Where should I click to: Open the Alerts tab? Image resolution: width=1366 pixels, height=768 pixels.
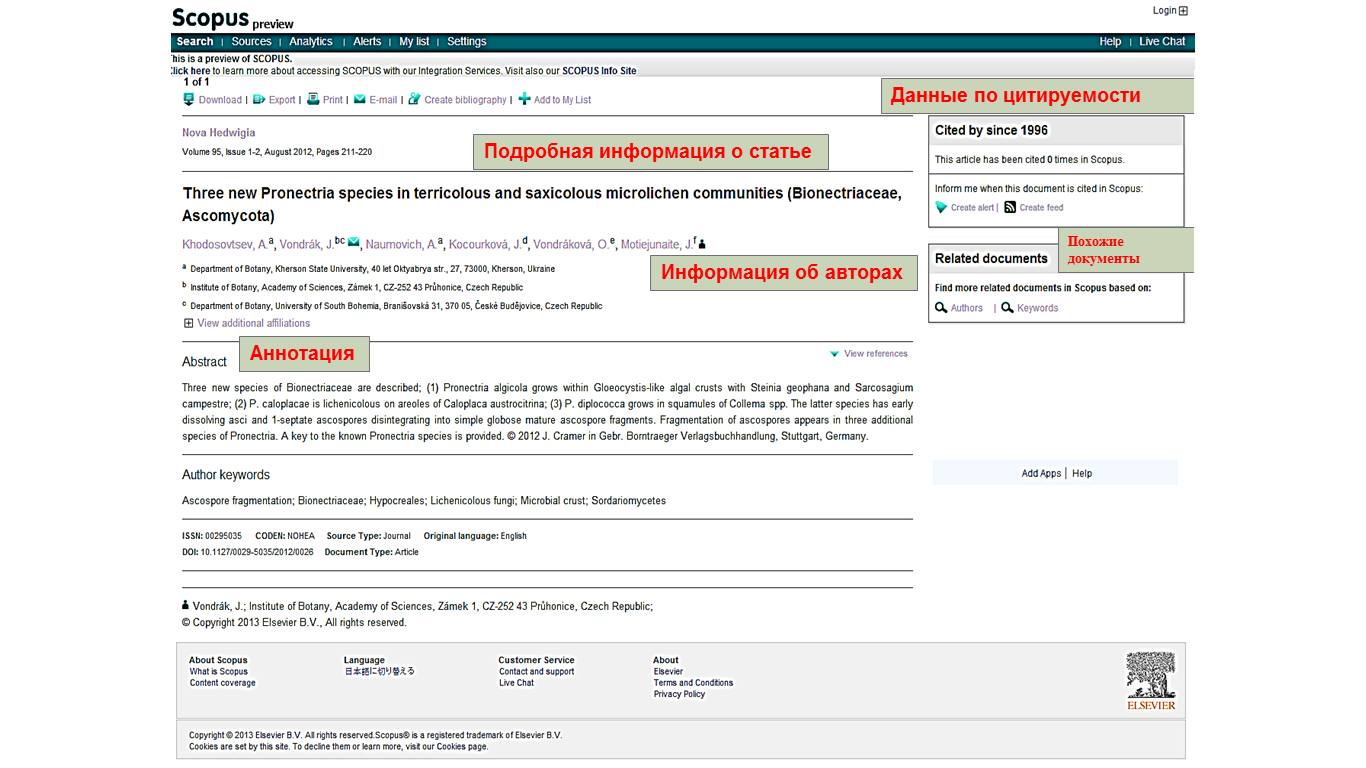tap(367, 42)
